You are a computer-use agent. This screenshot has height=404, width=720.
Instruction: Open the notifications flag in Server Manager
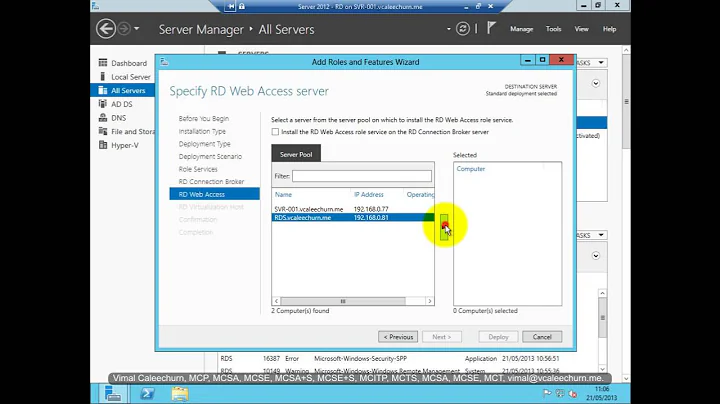coord(491,28)
